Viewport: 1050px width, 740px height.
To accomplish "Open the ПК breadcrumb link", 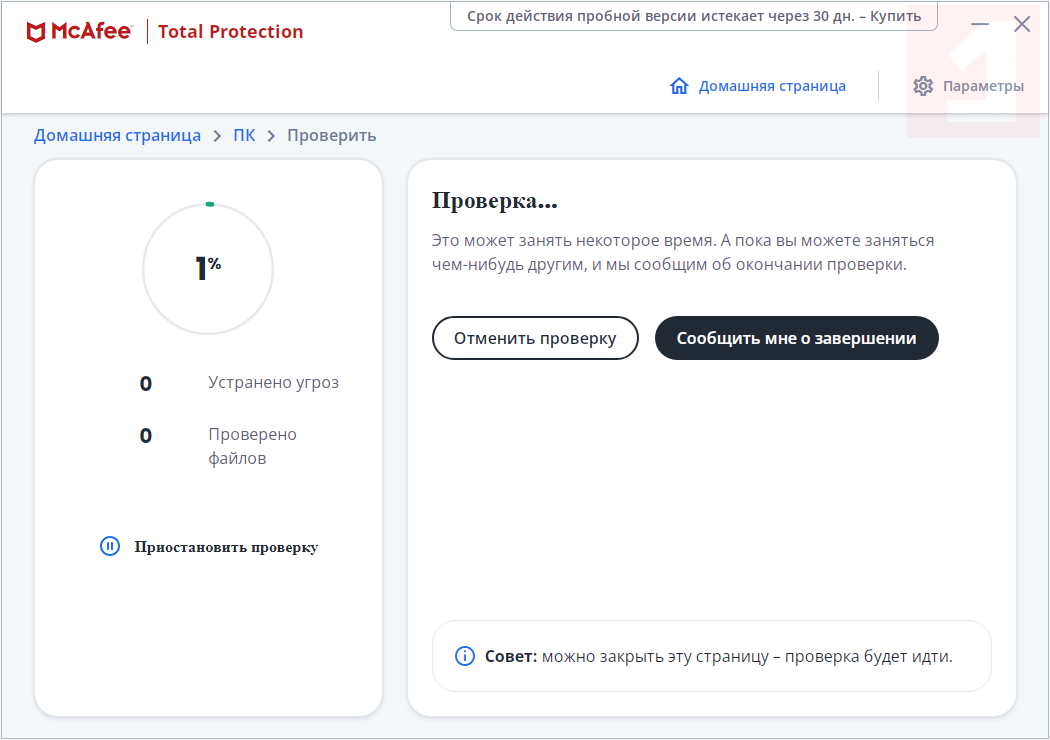I will click(244, 136).
